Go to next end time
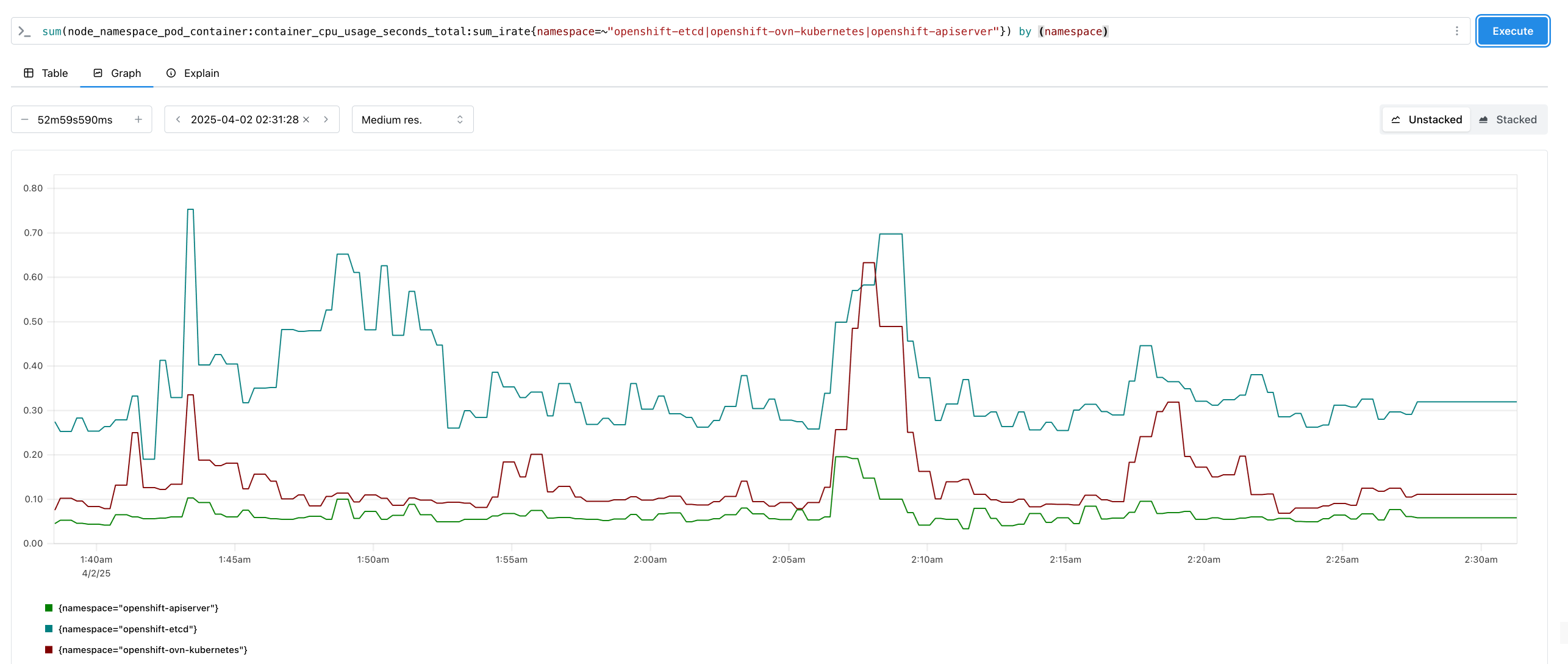The width and height of the screenshot is (1568, 664). (326, 120)
